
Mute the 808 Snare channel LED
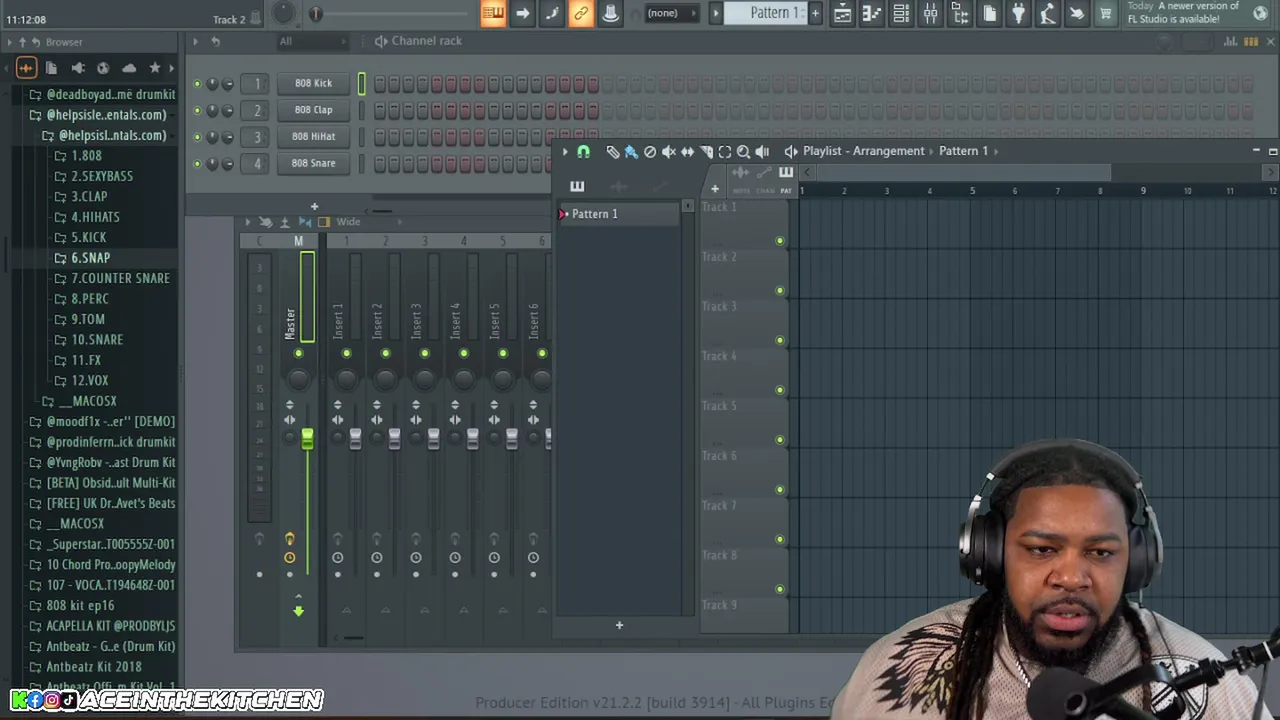point(197,163)
